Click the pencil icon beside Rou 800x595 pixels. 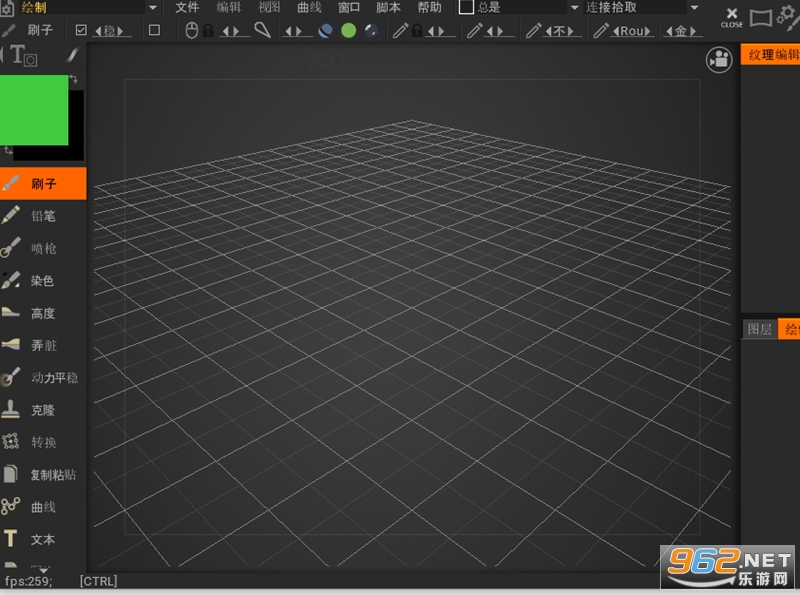pyautogui.click(x=601, y=31)
